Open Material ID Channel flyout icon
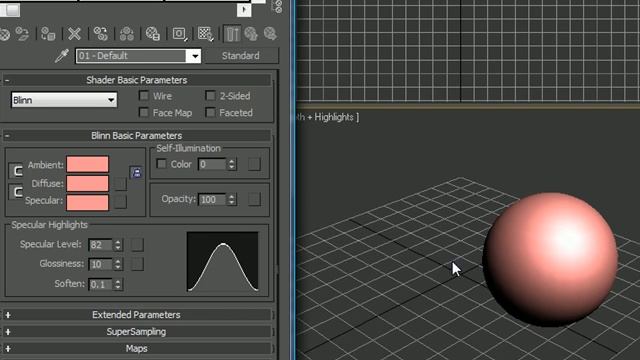Viewport: 640px width, 360px height. tap(180, 34)
